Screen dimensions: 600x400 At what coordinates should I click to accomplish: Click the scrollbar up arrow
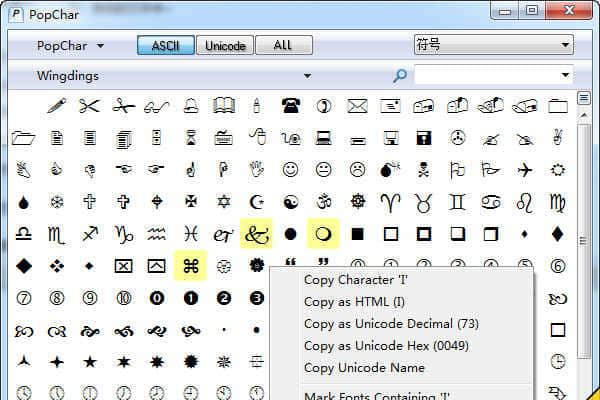coord(584,115)
